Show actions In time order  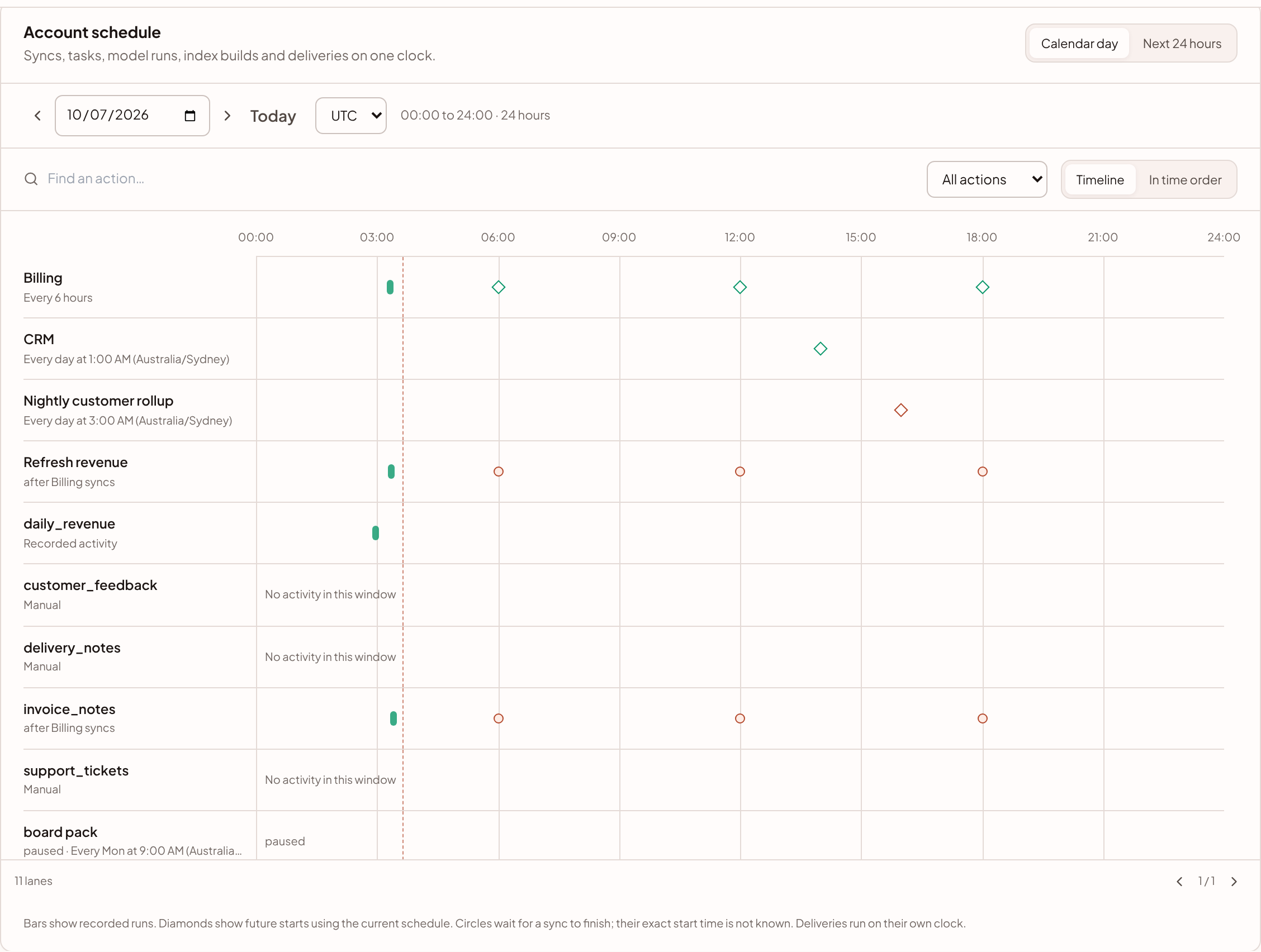[1184, 179]
